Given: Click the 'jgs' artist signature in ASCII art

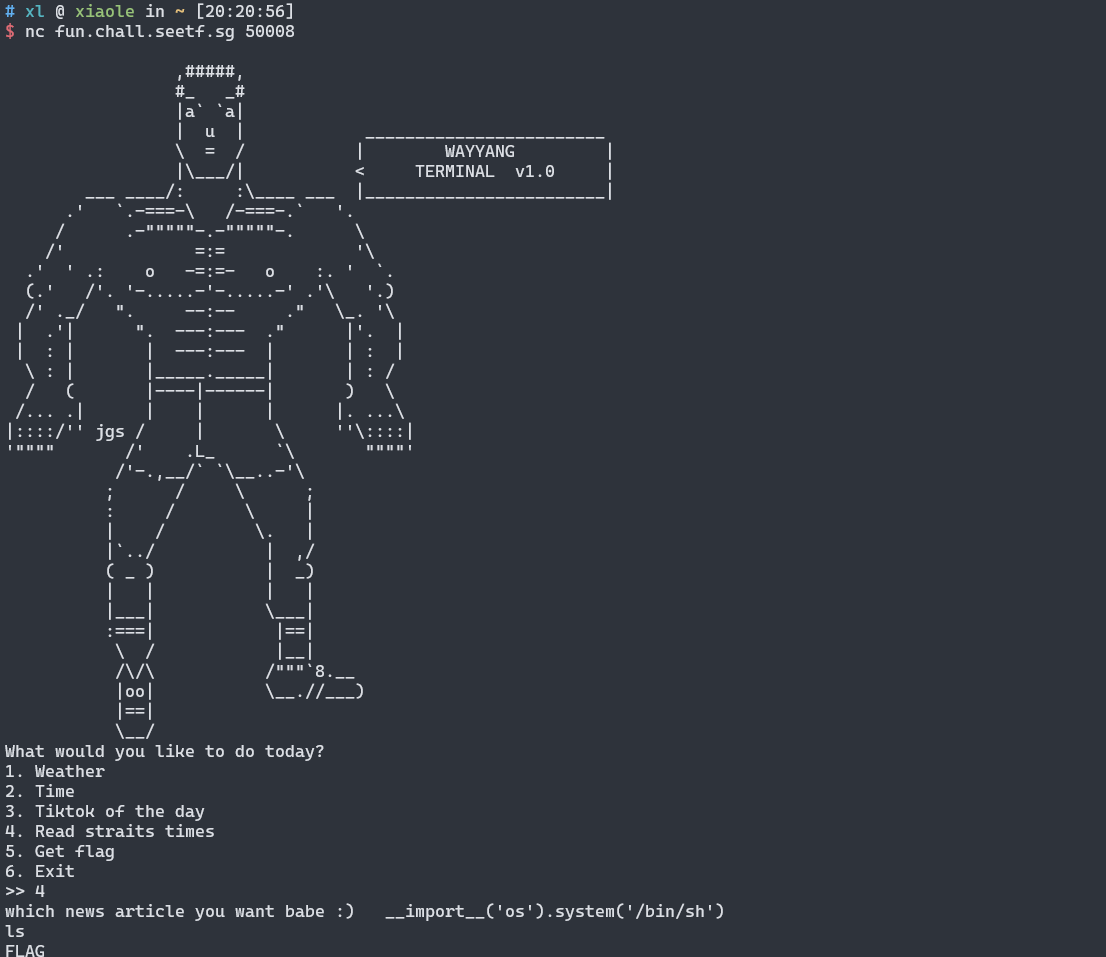Looking at the screenshot, I should point(110,432).
